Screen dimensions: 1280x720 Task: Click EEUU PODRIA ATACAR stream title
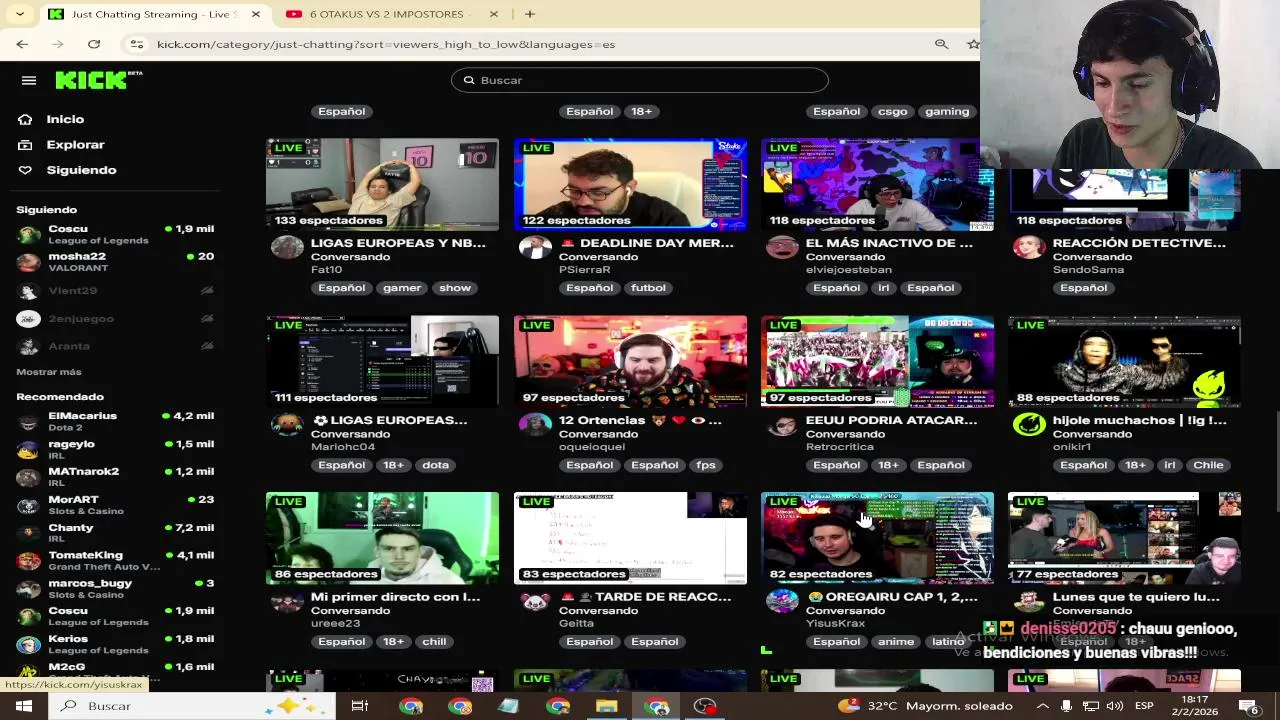[x=891, y=420]
